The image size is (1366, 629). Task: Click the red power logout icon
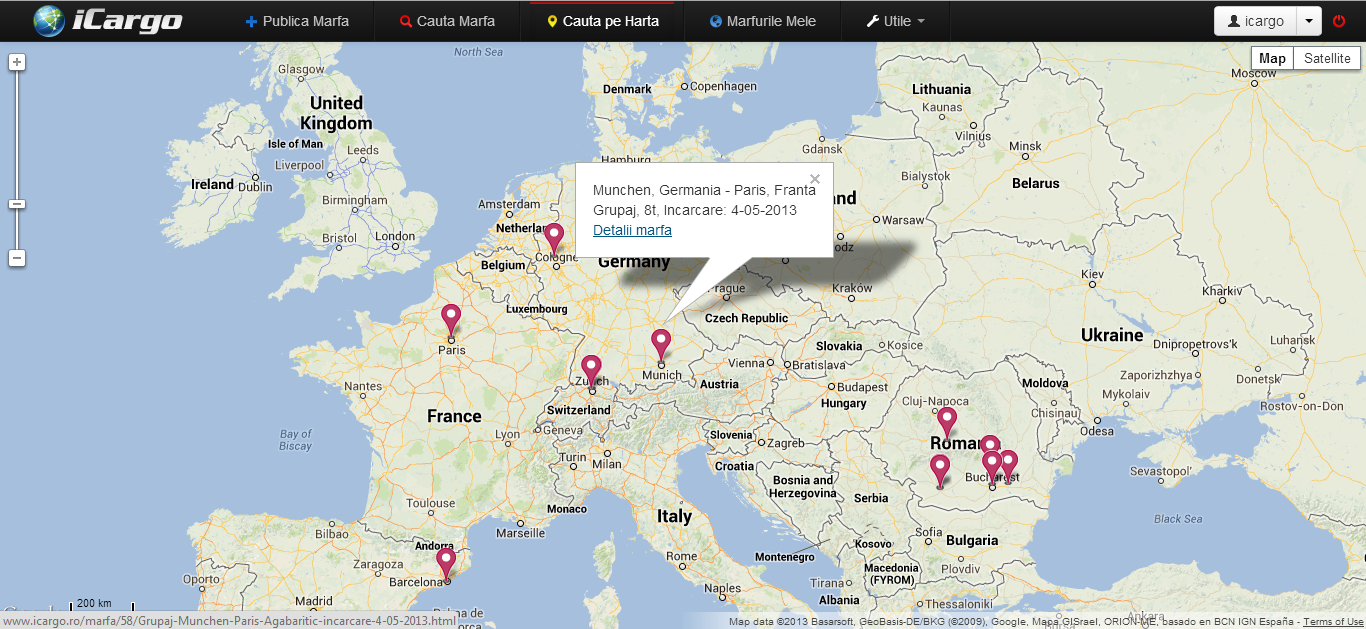[x=1339, y=21]
